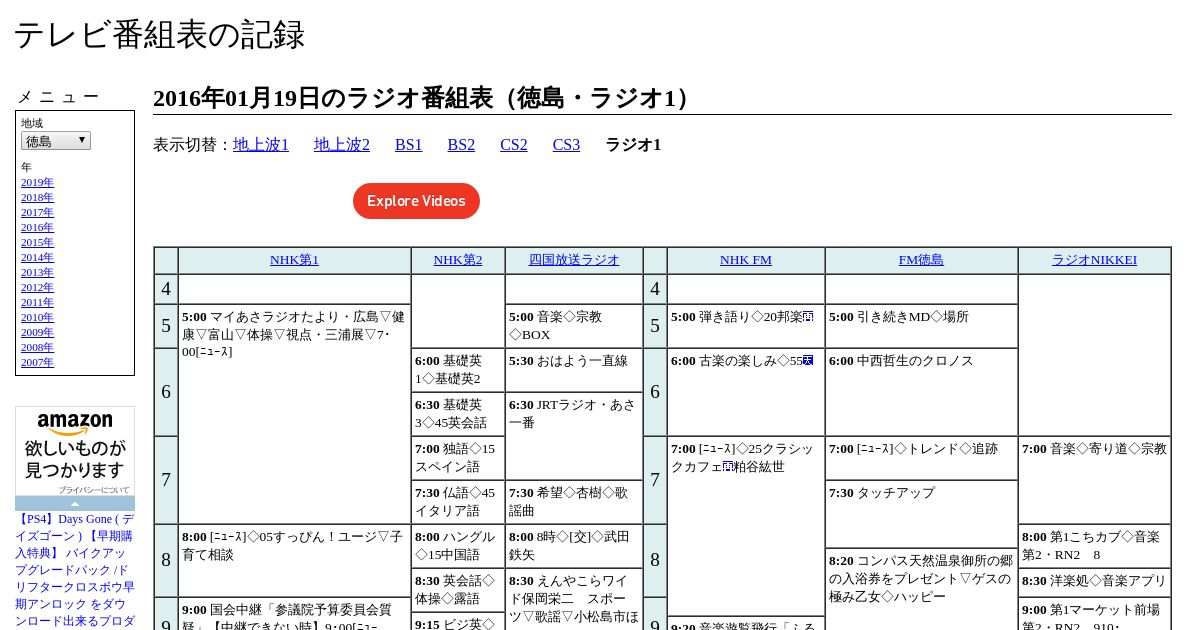This screenshot has height=630, width=1200.
Task: Click the ad privacy notice プライバシーについて
Action: click(94, 490)
